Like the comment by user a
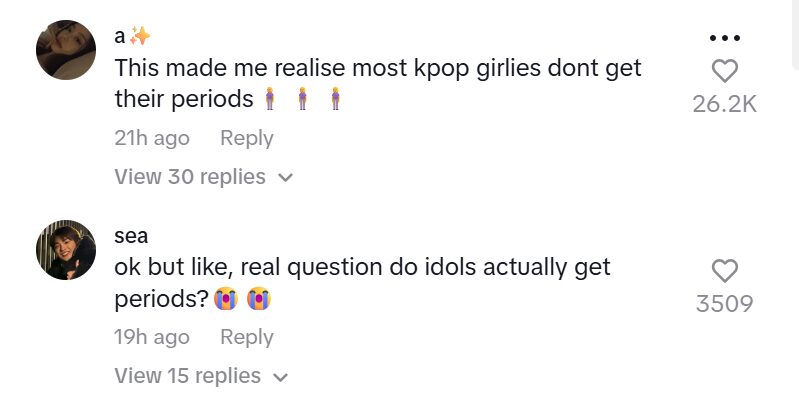 coord(724,71)
